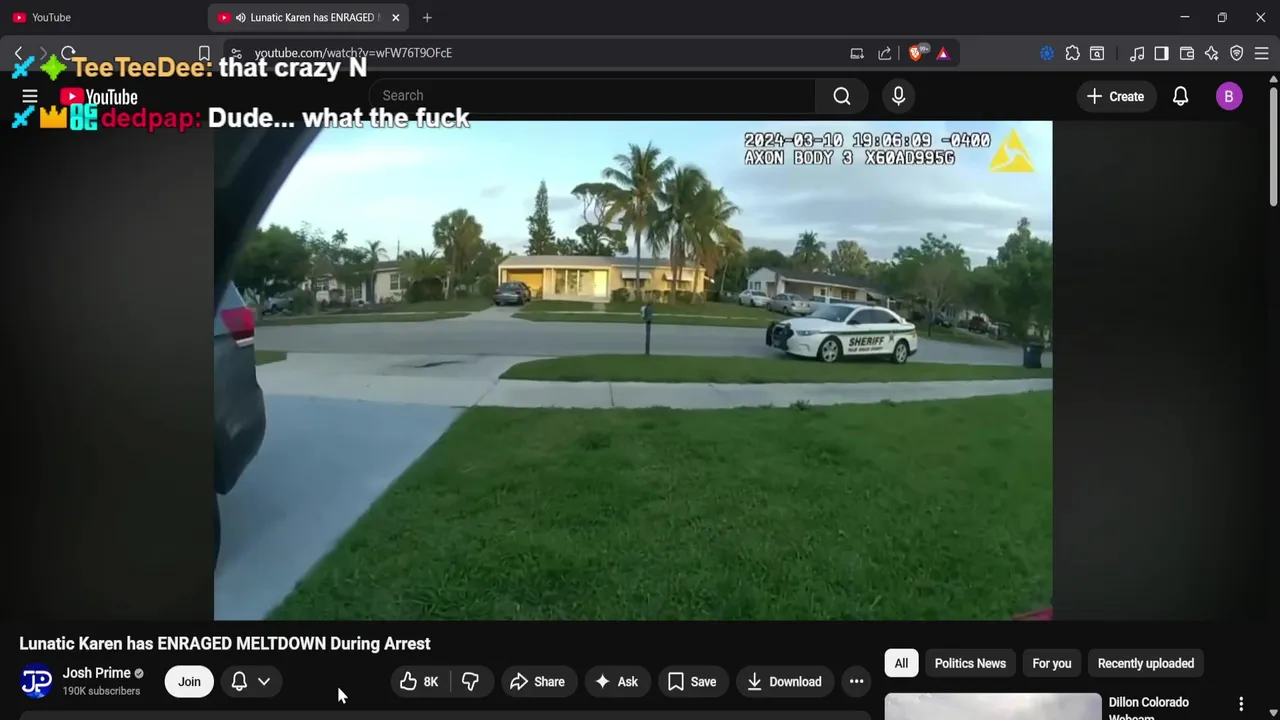
Task: Click the install/cast icon in the address bar
Action: [857, 53]
